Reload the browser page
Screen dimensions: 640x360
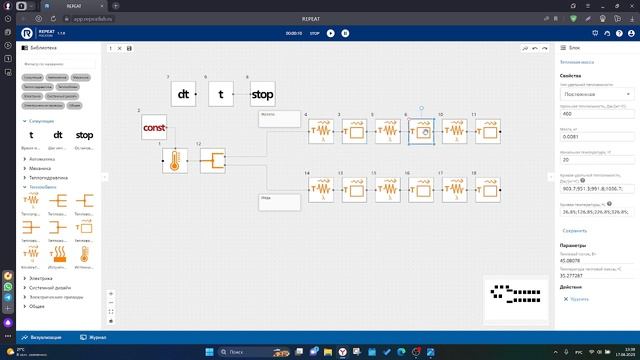point(53,19)
